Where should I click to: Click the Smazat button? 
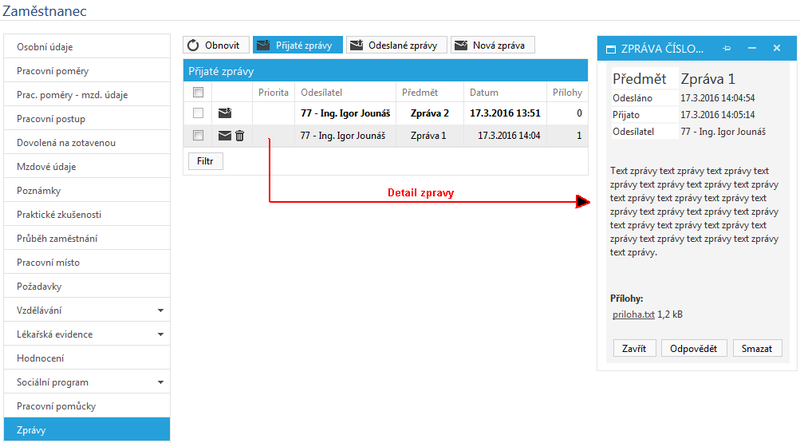(757, 349)
